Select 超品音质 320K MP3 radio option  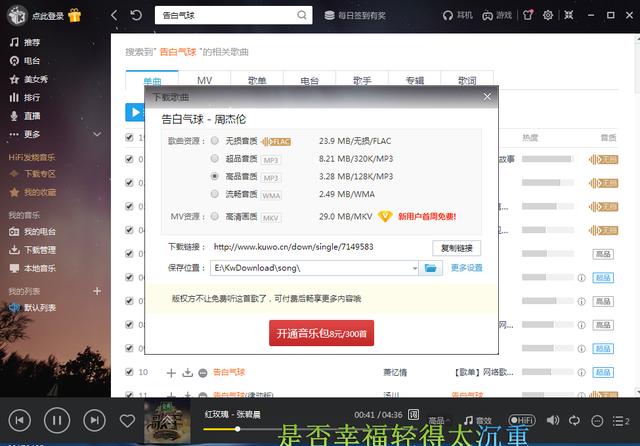pos(215,158)
